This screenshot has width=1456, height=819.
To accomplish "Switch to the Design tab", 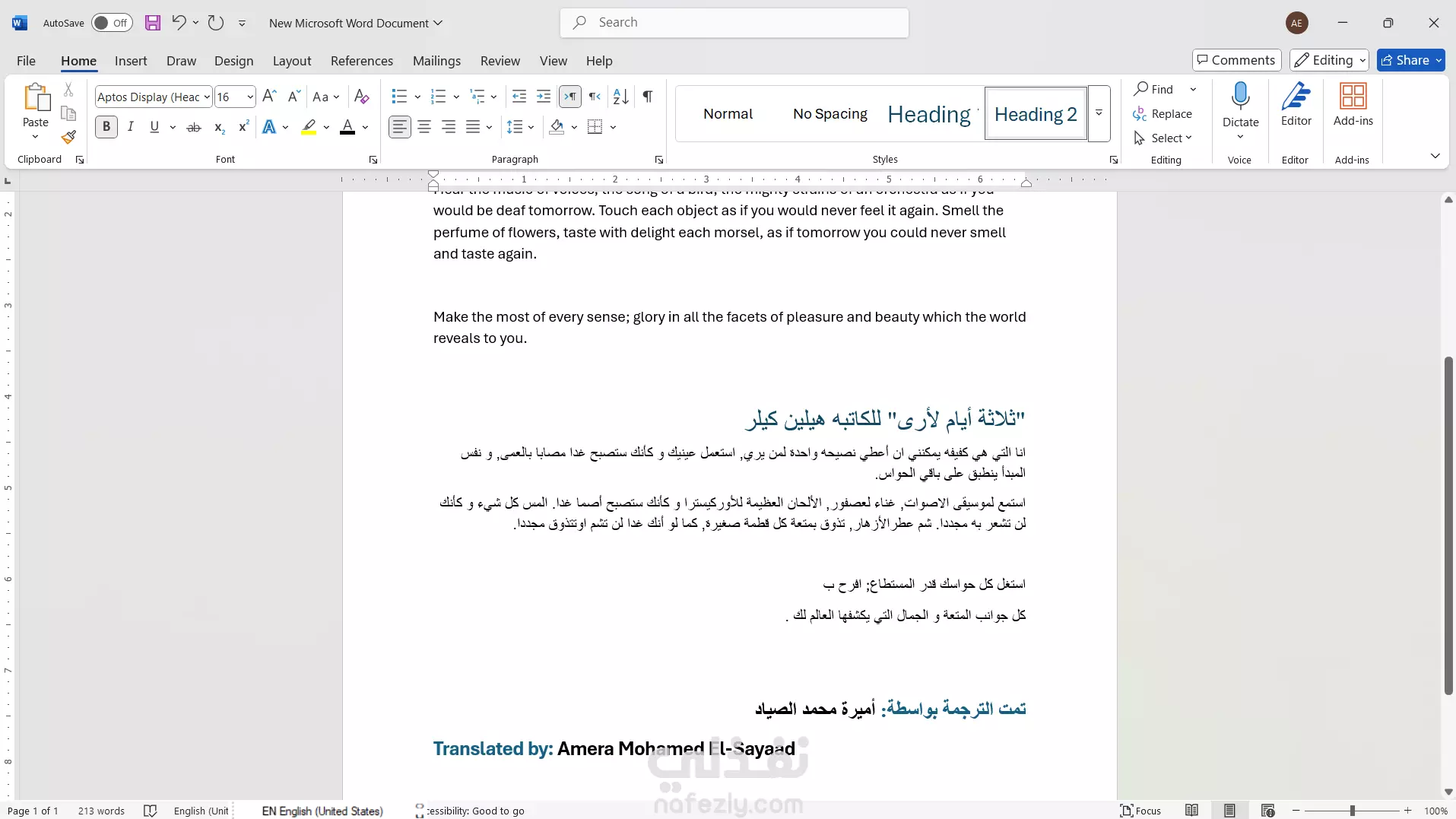I will (x=233, y=61).
